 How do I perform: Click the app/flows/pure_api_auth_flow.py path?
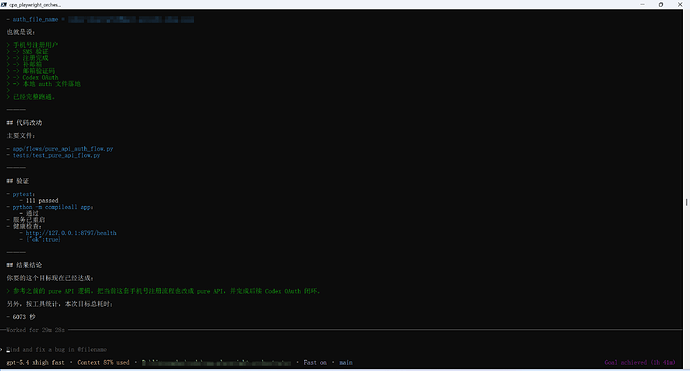pyautogui.click(x=63, y=149)
